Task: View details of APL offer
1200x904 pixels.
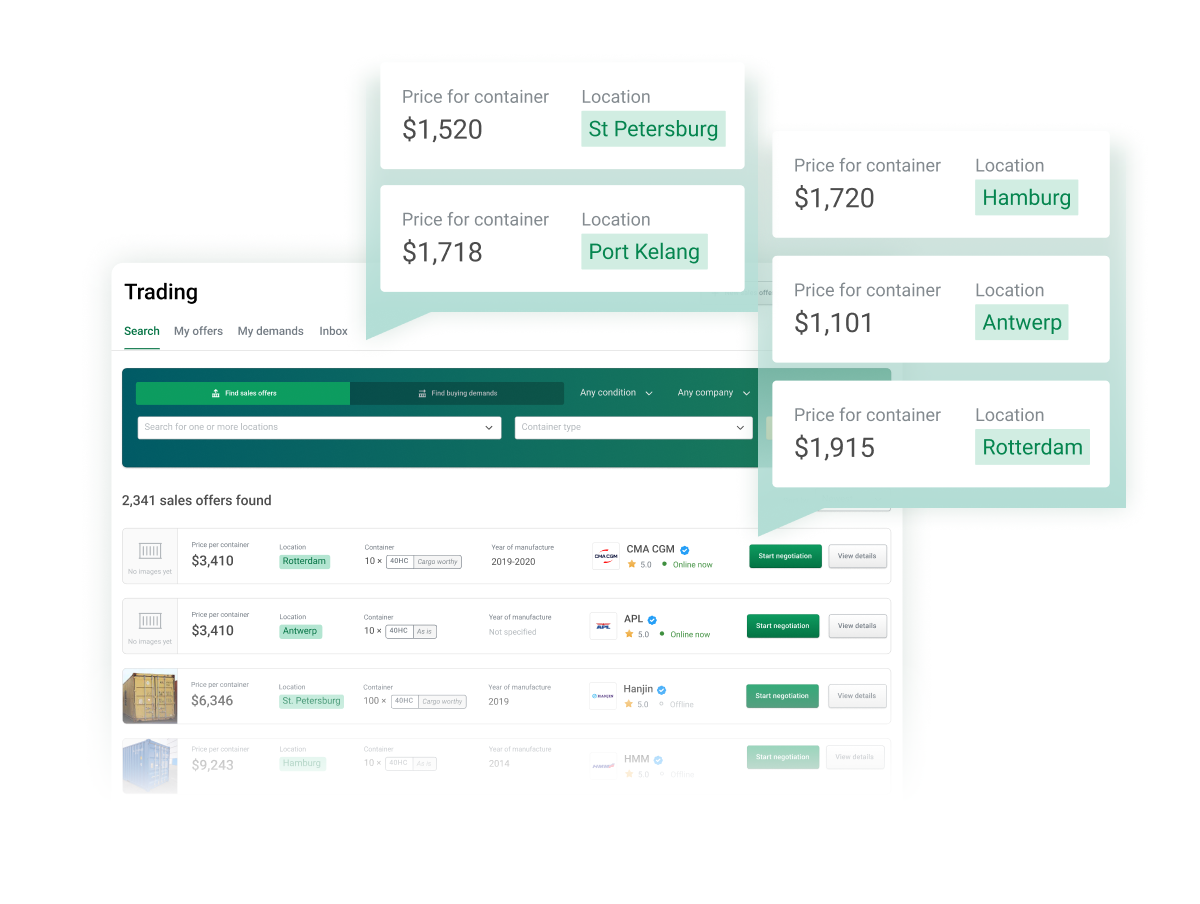Action: point(857,626)
